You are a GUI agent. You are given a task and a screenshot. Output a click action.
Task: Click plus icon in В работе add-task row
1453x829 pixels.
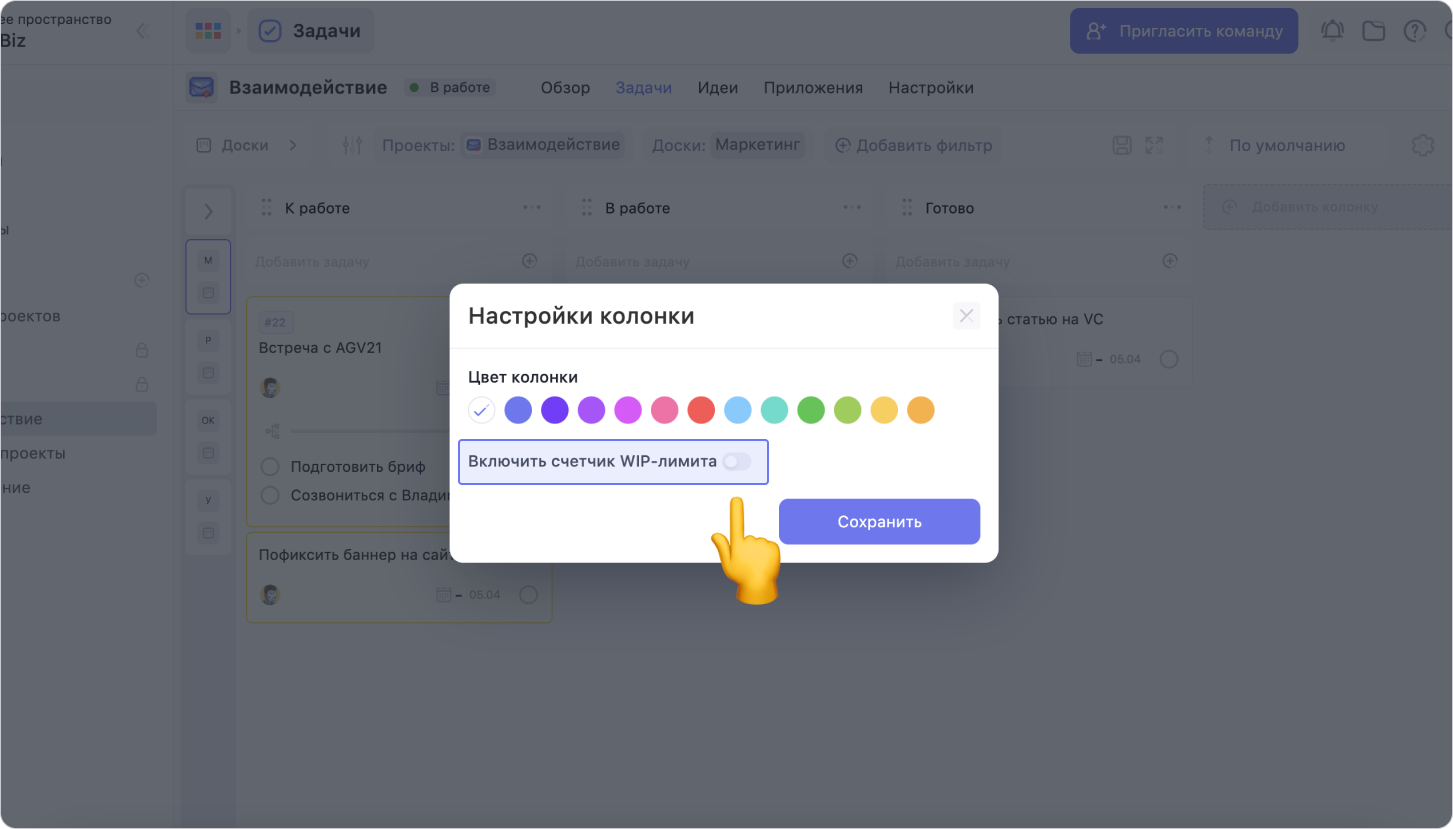[849, 261]
